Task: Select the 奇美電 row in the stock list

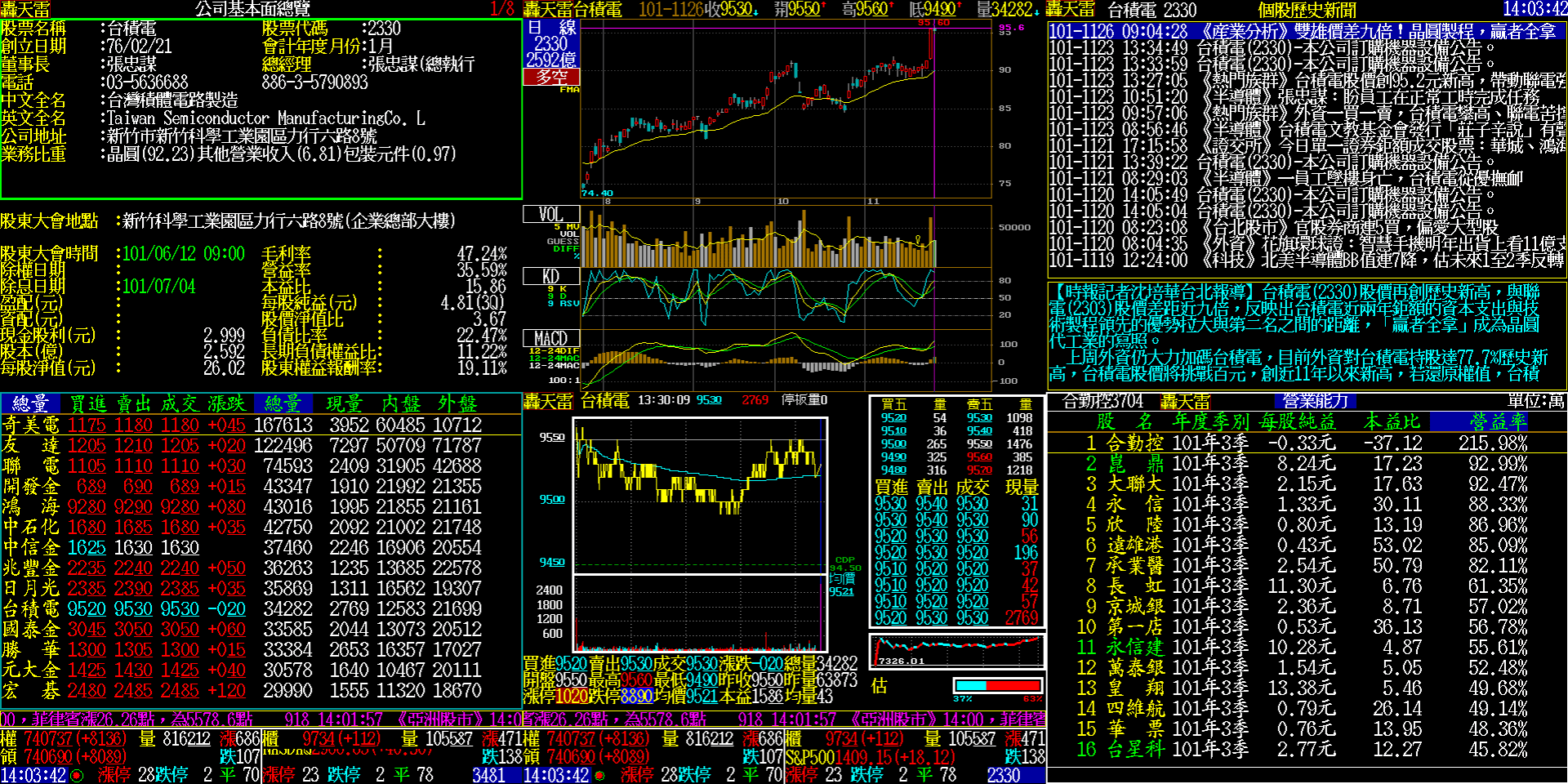Action: click(x=261, y=425)
